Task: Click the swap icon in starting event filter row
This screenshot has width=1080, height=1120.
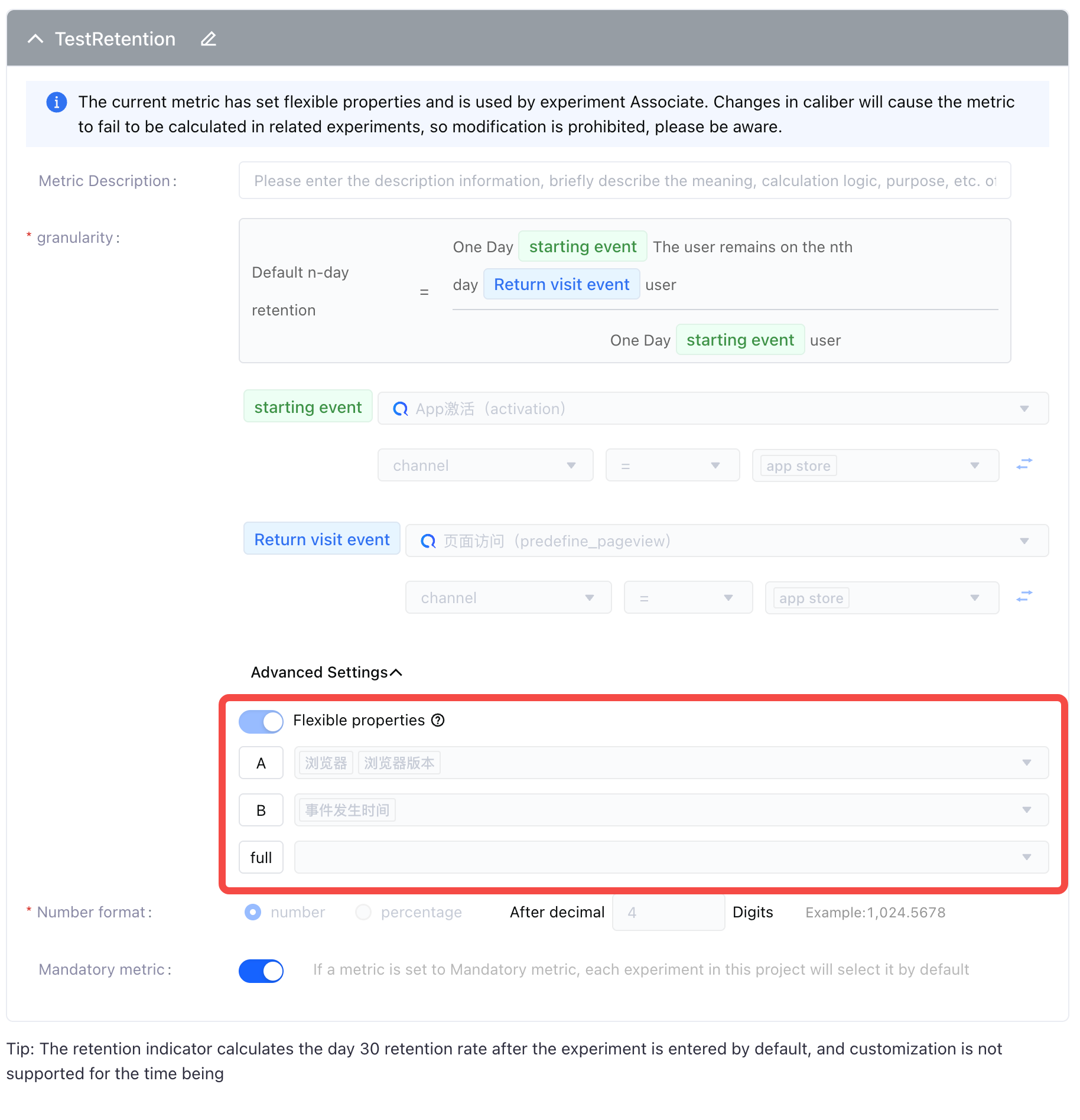Action: (x=1024, y=465)
